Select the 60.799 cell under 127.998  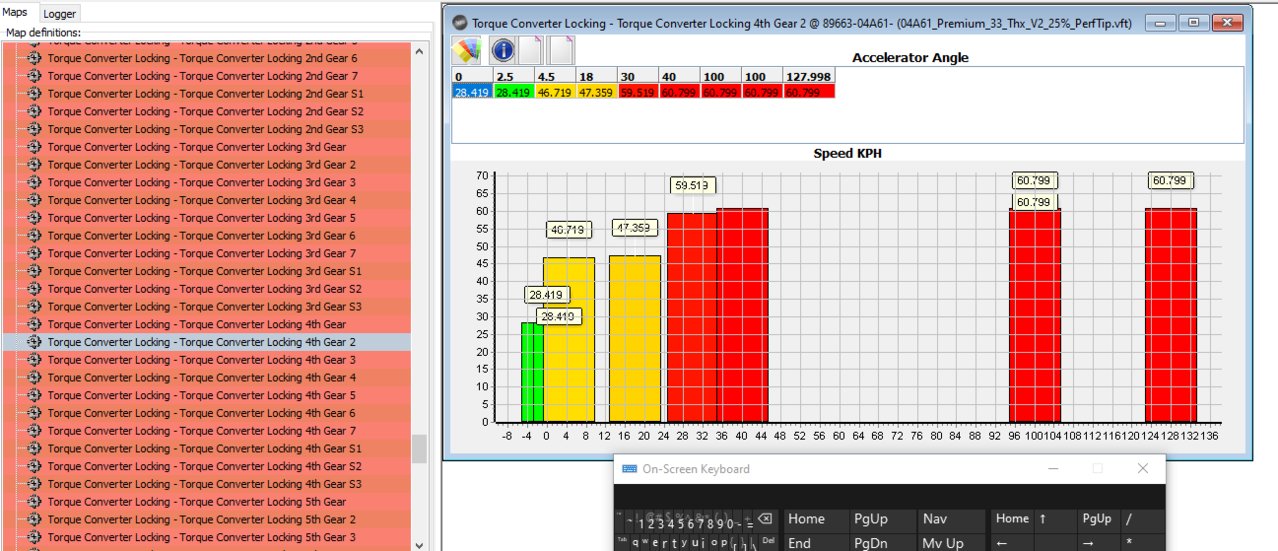(808, 91)
